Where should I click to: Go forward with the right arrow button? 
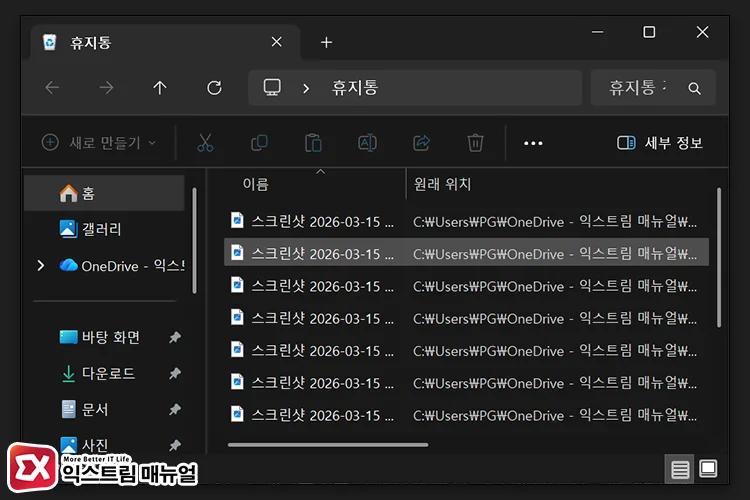tap(106, 88)
